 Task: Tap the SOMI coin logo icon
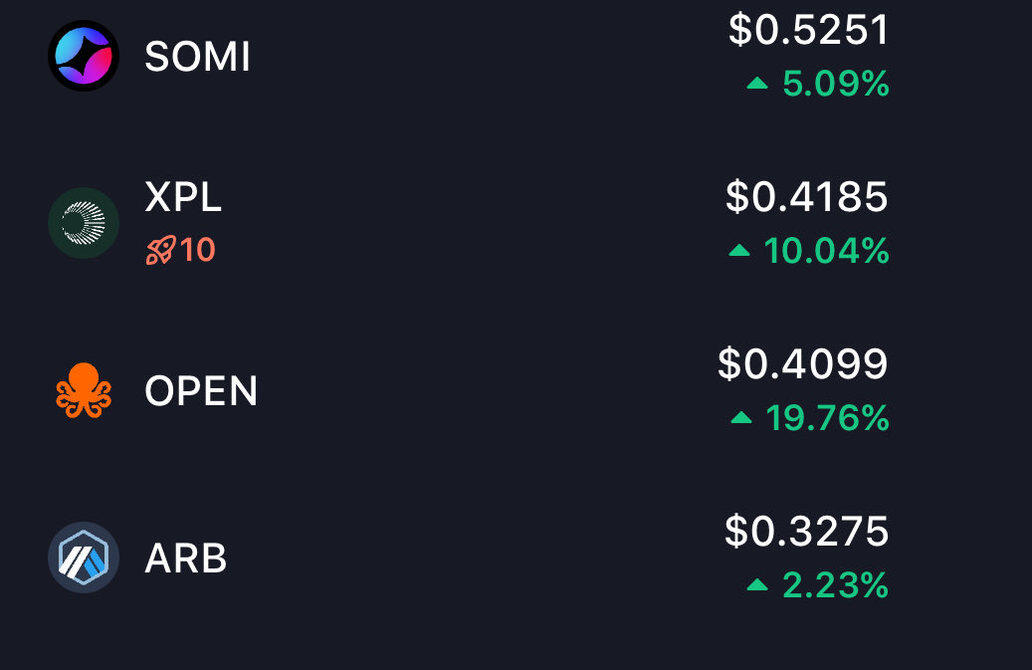point(84,56)
